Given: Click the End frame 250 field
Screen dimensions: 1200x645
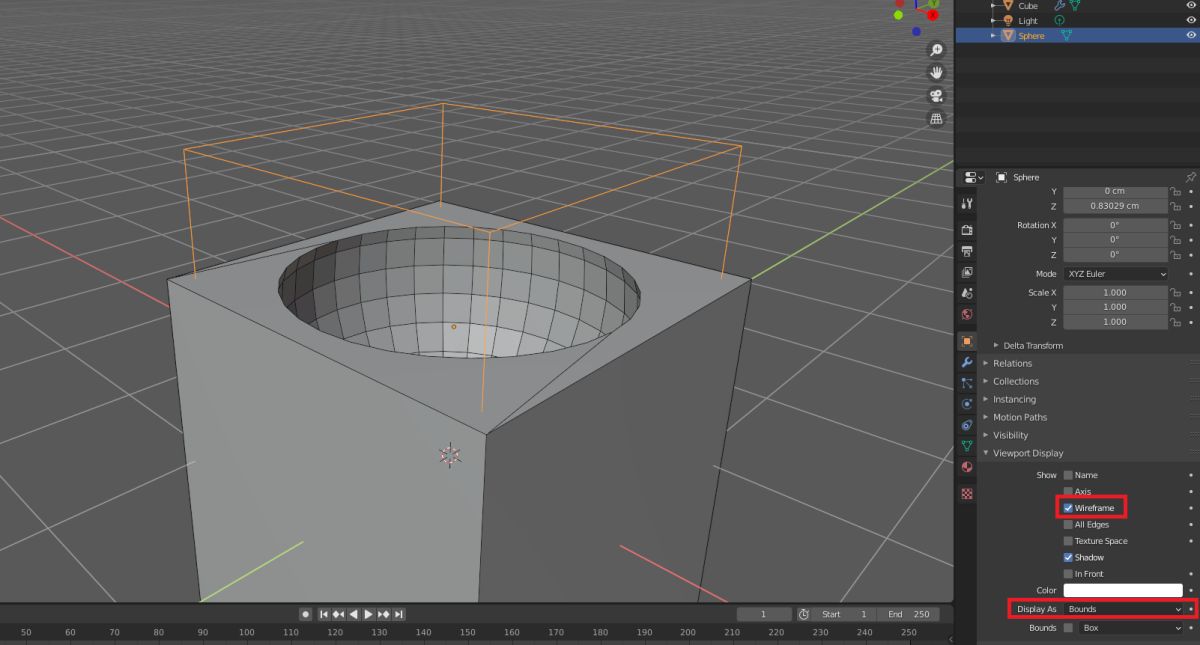Looking at the screenshot, I should [908, 614].
